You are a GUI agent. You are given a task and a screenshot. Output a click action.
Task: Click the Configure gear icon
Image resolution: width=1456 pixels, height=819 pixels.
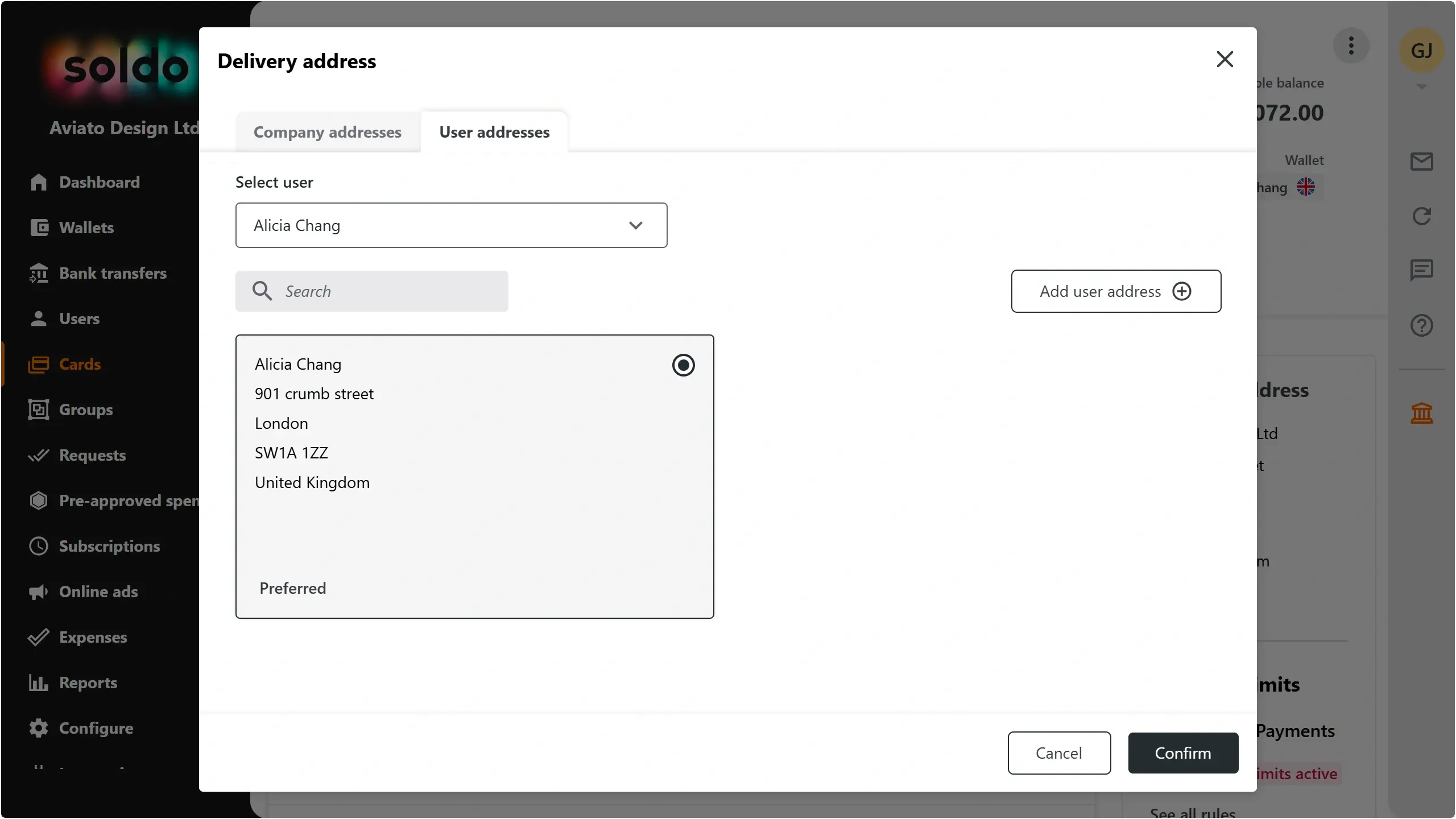pyautogui.click(x=39, y=728)
